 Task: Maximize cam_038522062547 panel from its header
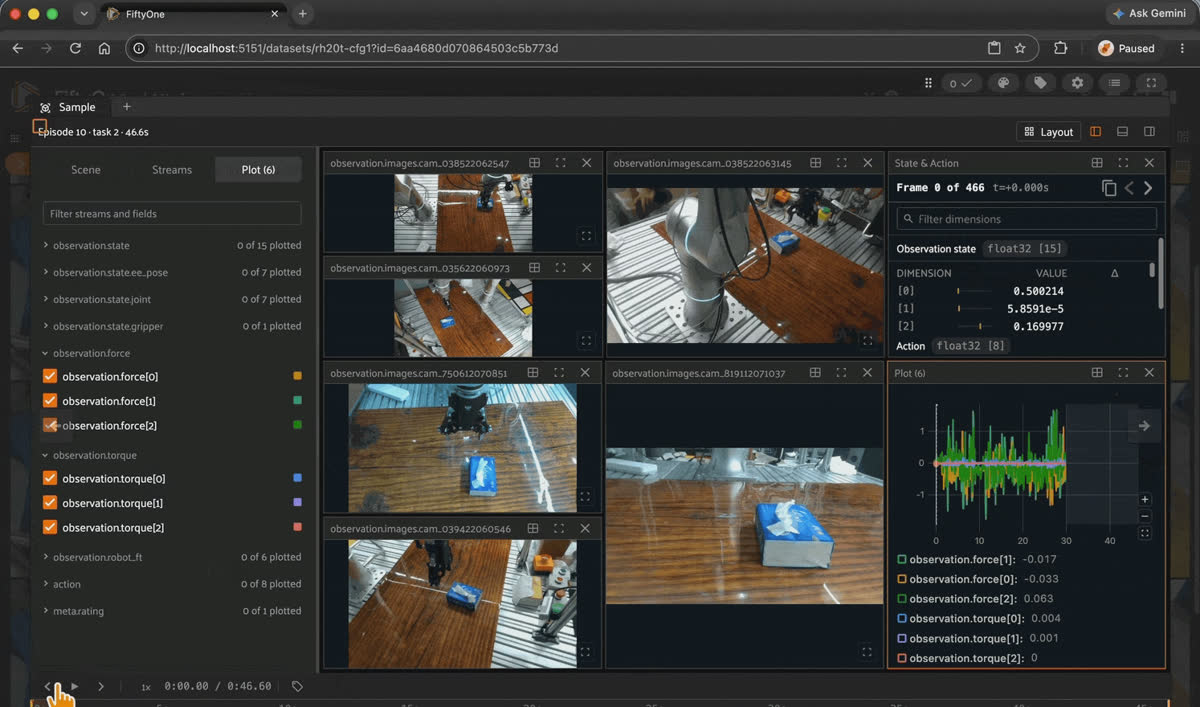tap(560, 163)
